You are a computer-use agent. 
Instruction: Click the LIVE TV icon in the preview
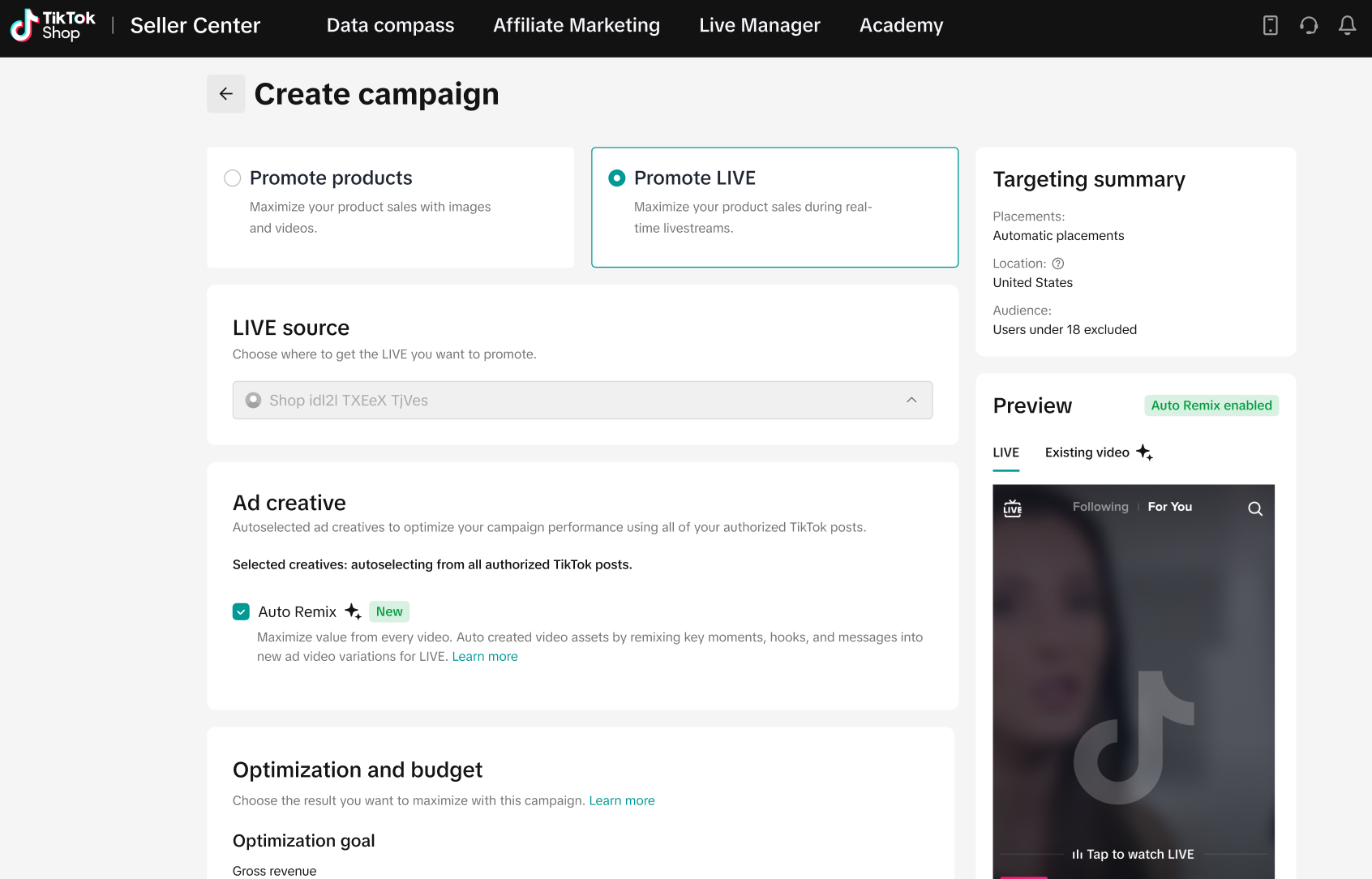[x=1013, y=508]
